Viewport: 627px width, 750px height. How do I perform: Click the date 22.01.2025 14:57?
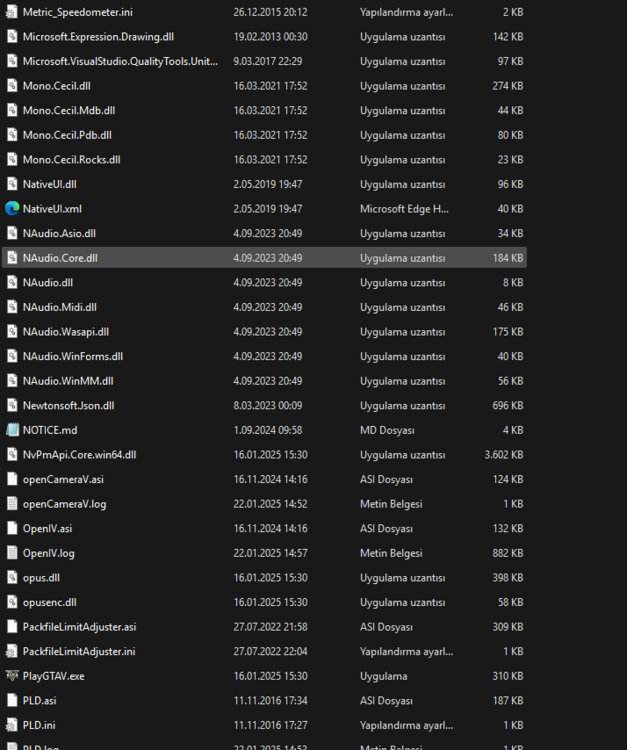270,553
